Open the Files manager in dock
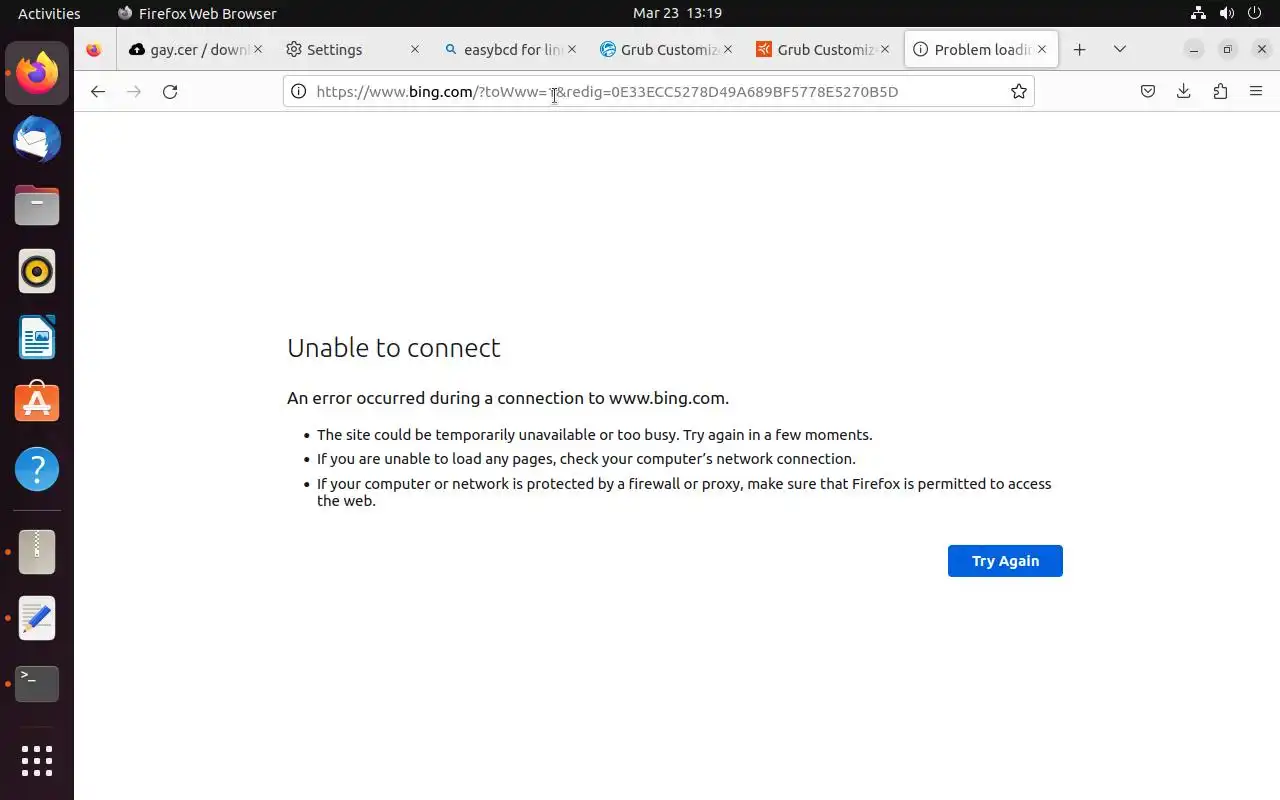The height and width of the screenshot is (800, 1280). tap(37, 205)
